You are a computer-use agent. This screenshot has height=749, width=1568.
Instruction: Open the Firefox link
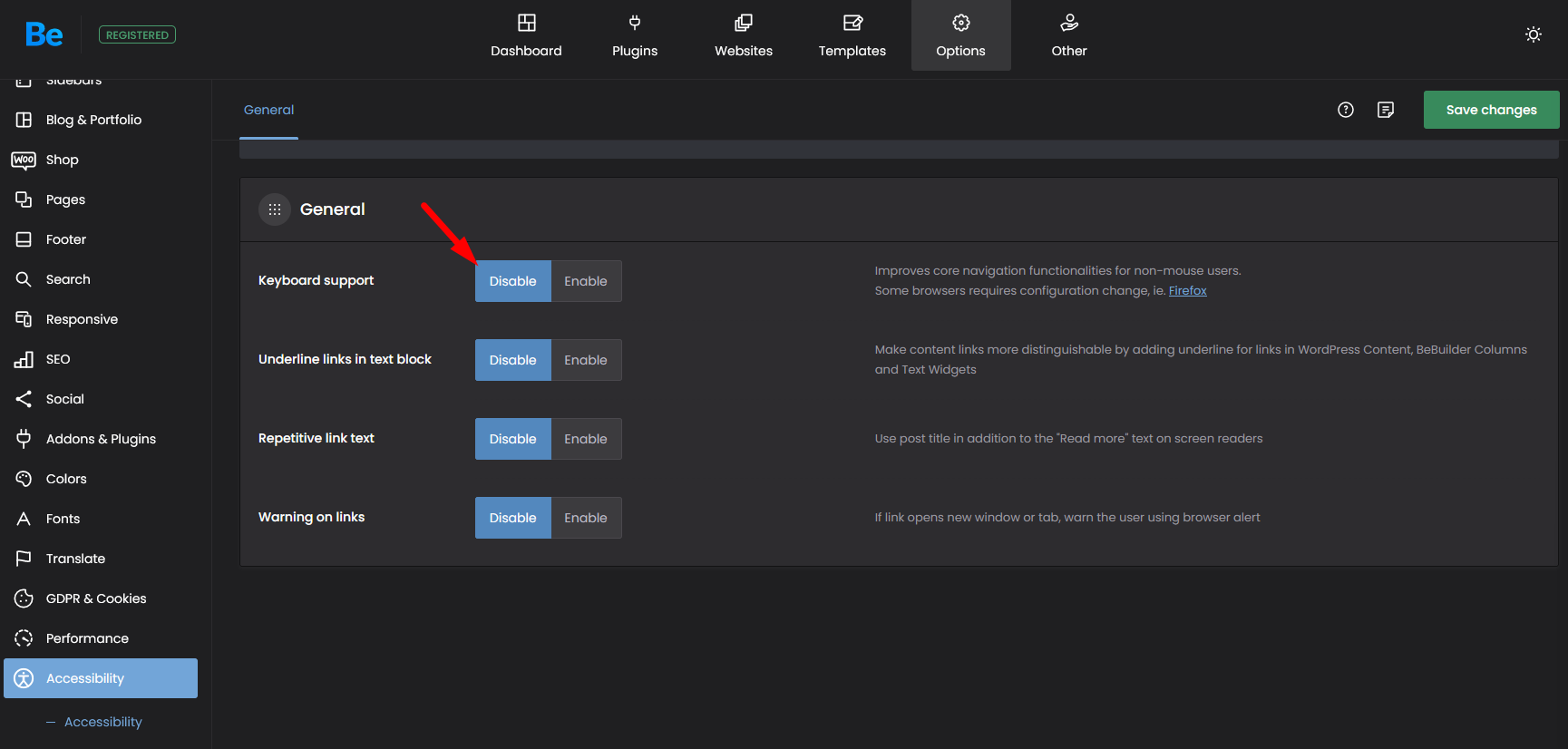tap(1188, 291)
